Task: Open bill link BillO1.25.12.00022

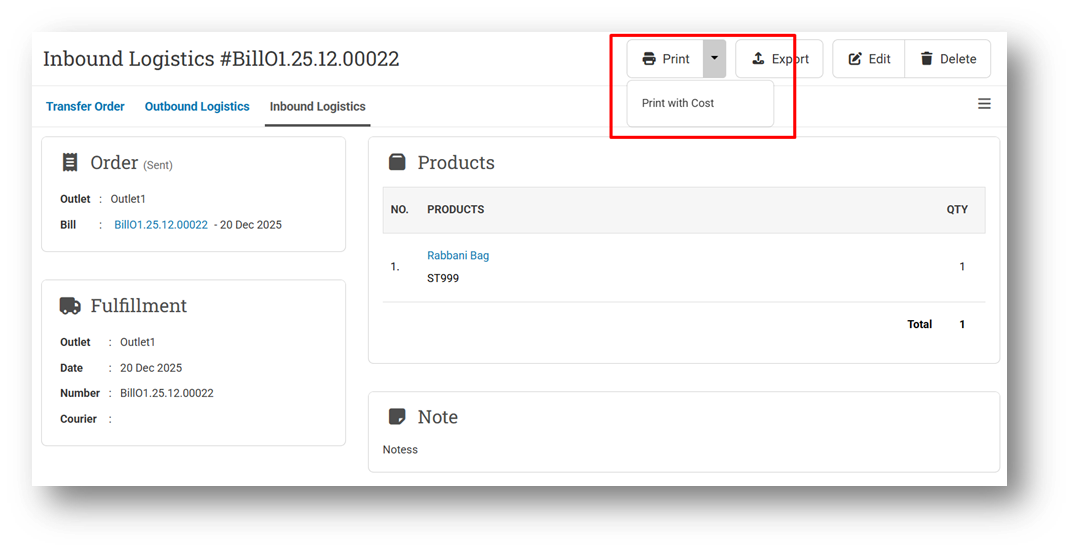Action: point(161,225)
